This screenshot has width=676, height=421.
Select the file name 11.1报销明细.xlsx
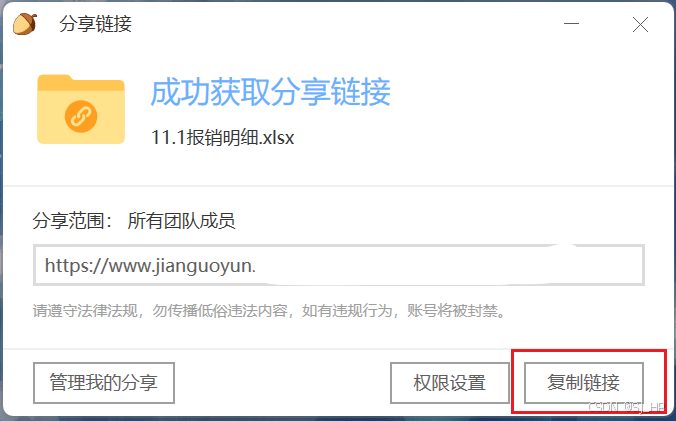click(x=222, y=138)
